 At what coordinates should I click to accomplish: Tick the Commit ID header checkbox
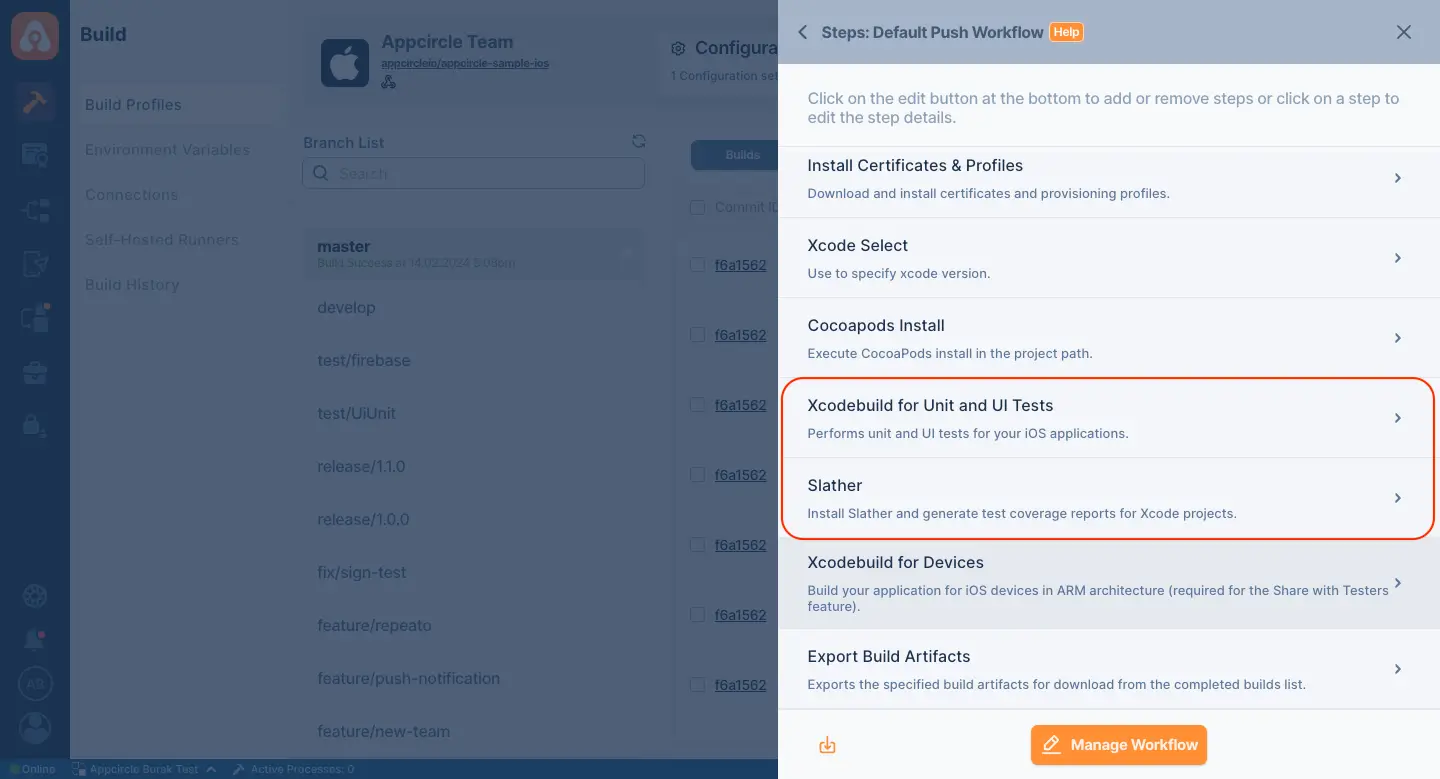pos(697,207)
